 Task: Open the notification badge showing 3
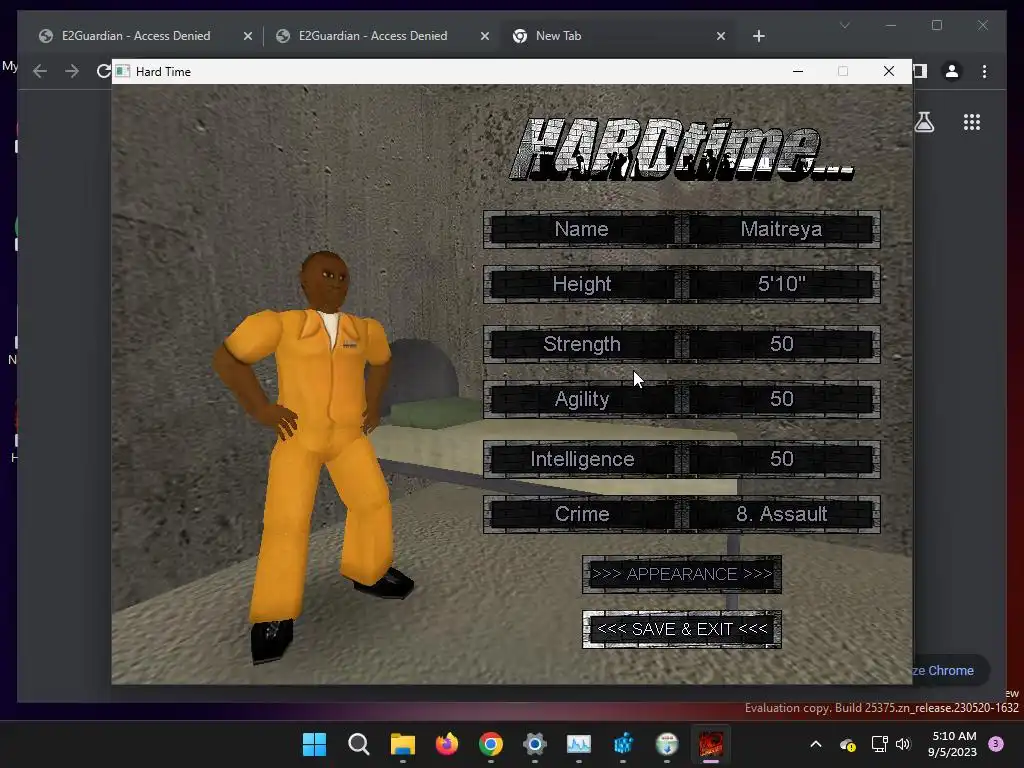click(x=996, y=744)
